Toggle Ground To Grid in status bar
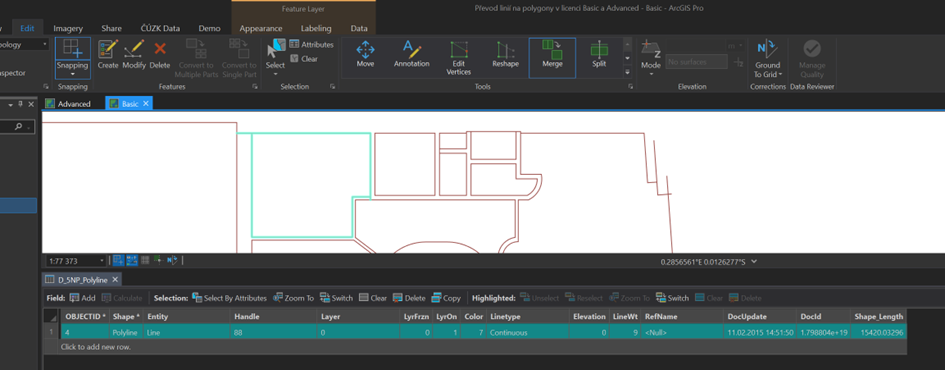The image size is (945, 370). tap(172, 260)
